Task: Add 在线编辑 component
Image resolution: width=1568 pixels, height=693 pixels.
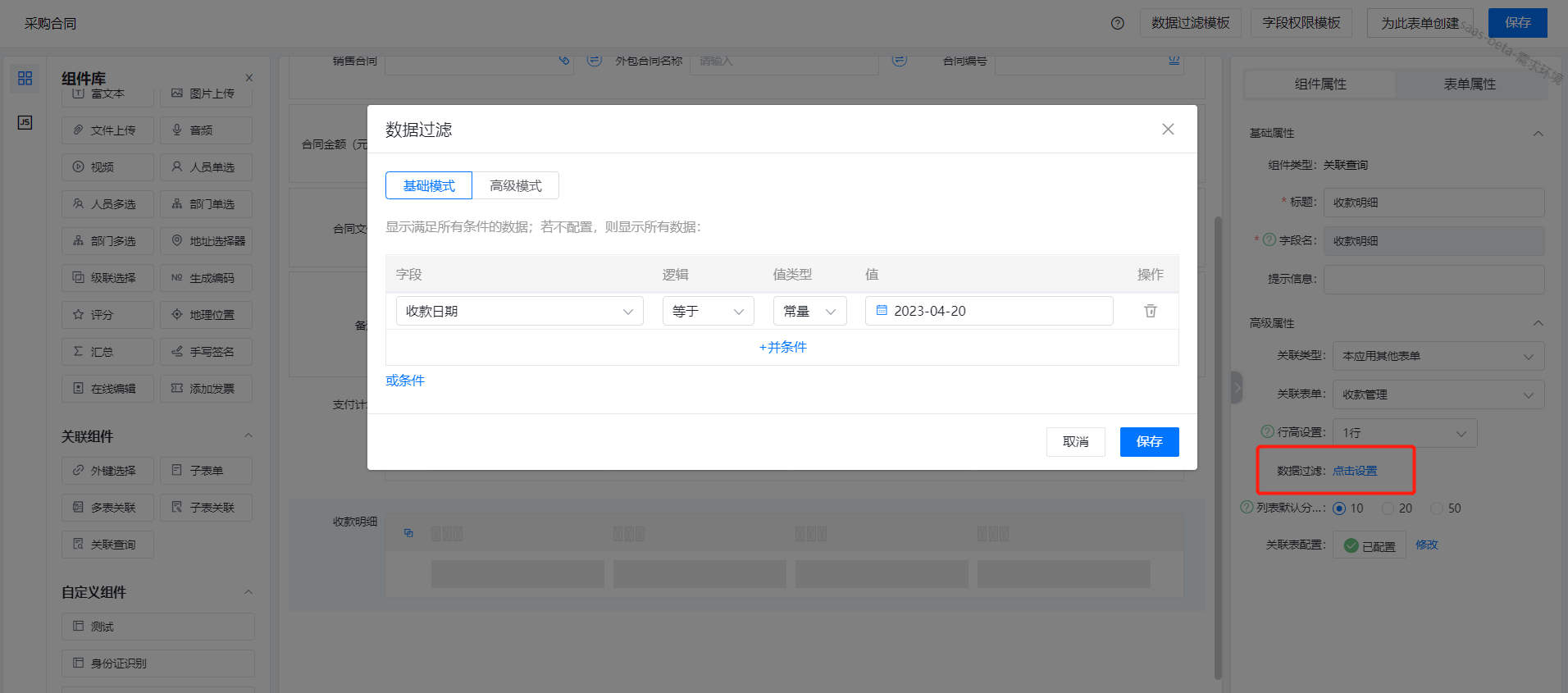Action: (x=107, y=389)
